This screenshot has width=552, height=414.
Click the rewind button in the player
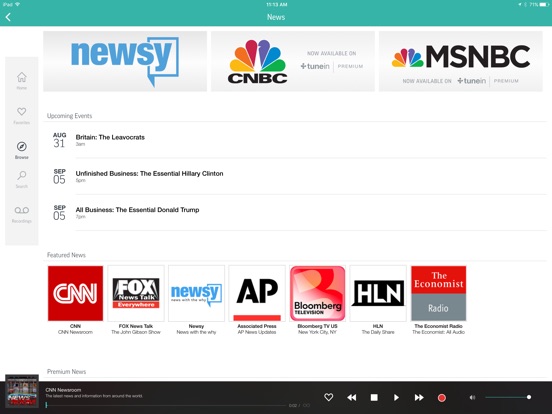[x=351, y=397]
